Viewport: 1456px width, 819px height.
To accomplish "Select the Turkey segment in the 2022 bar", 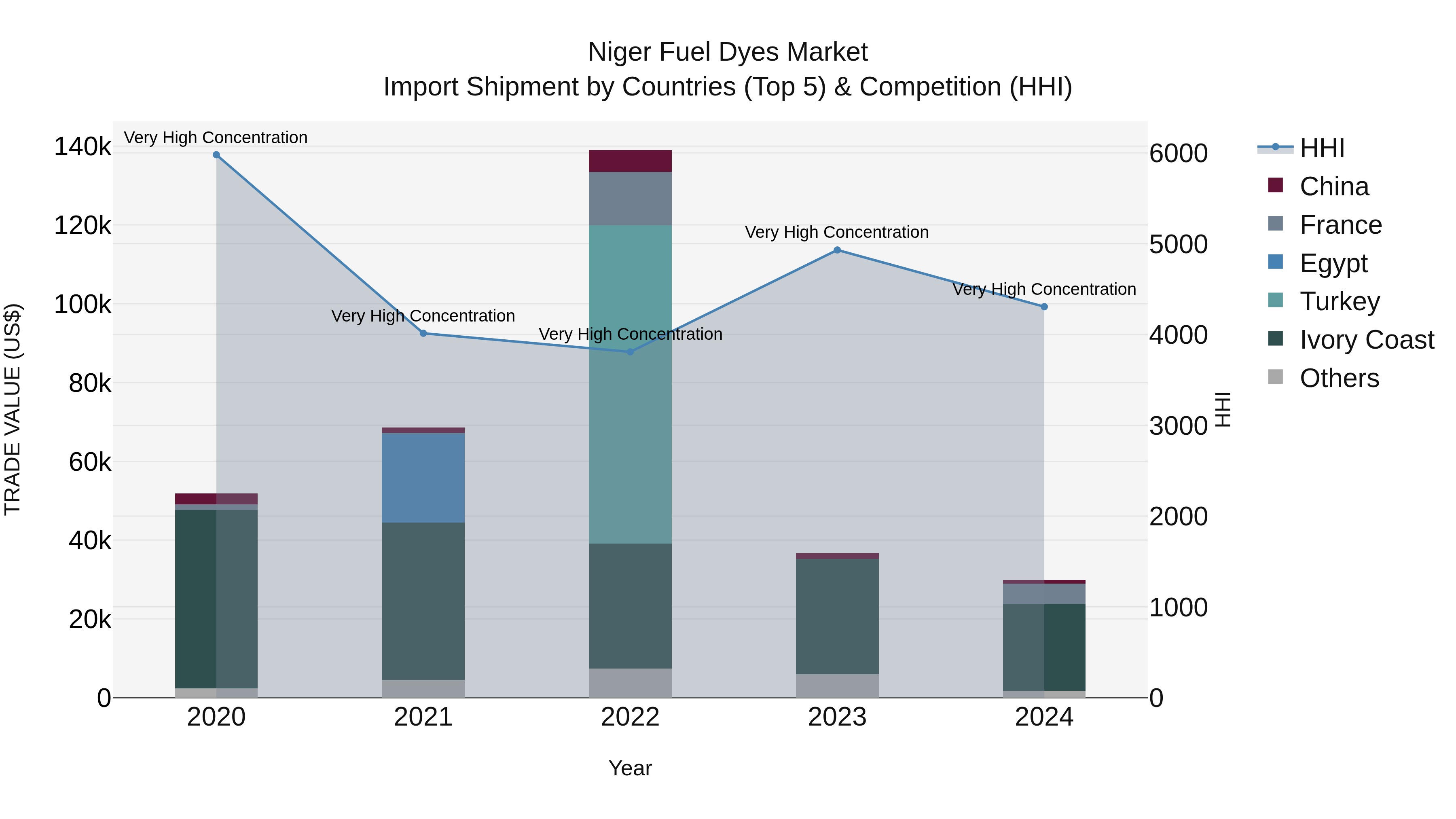I will 630,384.
